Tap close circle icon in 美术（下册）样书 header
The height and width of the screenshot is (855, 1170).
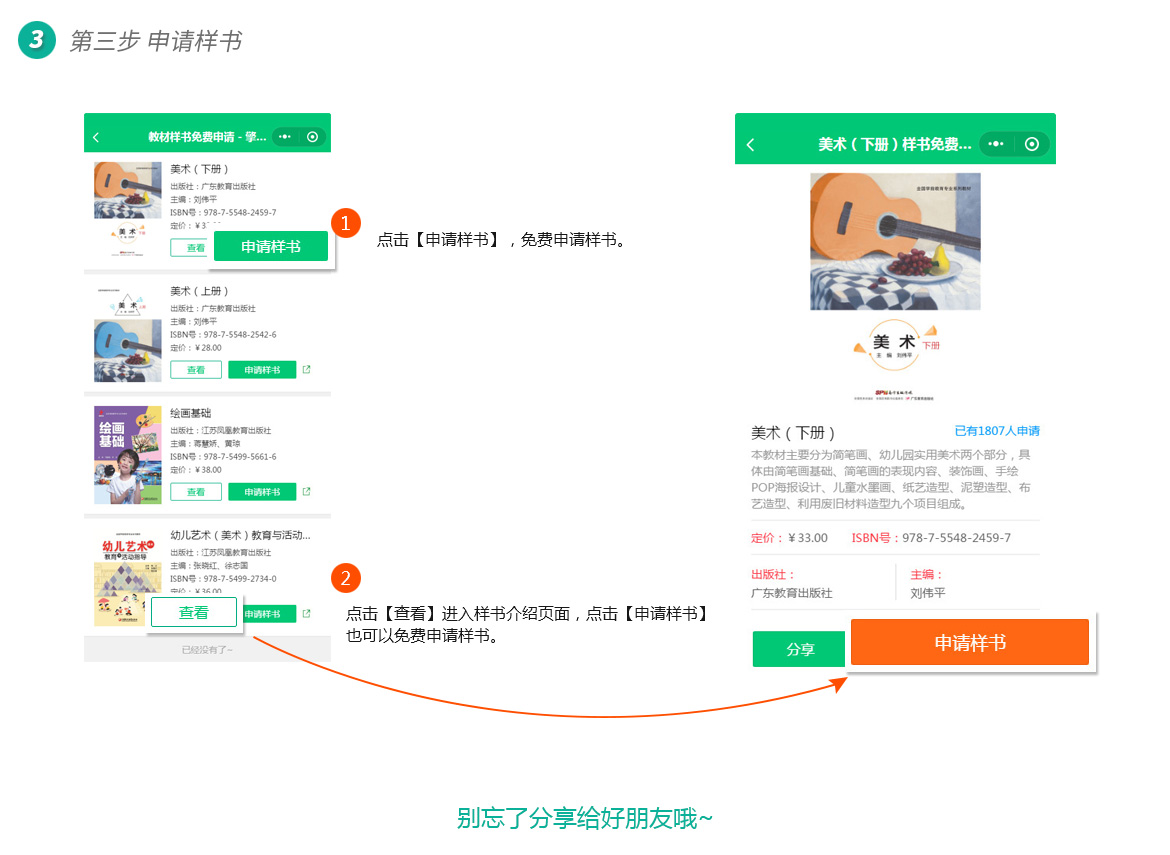click(1032, 144)
